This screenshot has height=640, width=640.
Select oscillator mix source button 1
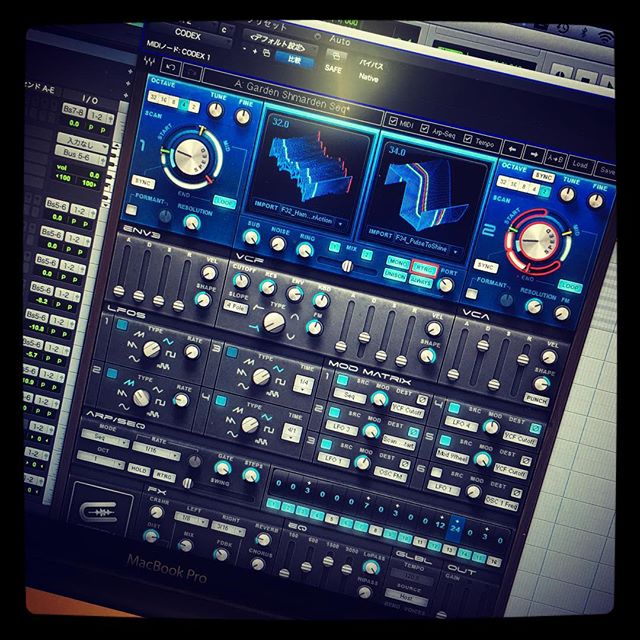tap(334, 247)
